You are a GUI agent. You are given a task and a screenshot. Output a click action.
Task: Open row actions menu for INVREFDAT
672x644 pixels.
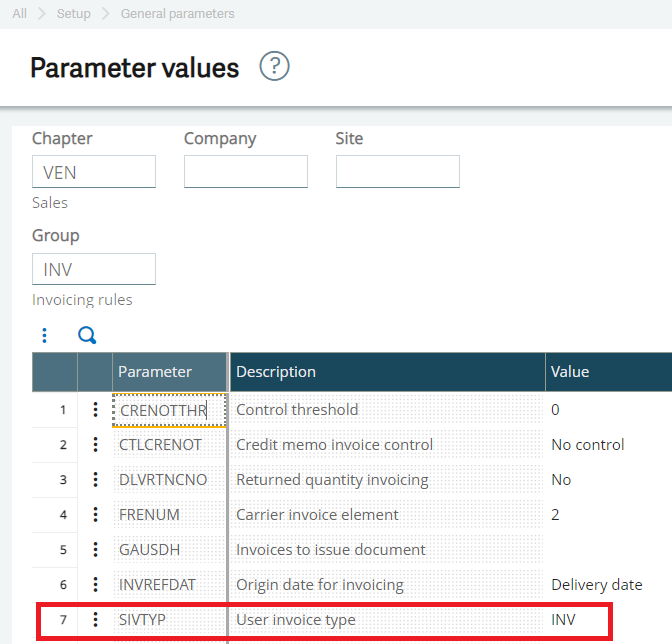(x=95, y=584)
